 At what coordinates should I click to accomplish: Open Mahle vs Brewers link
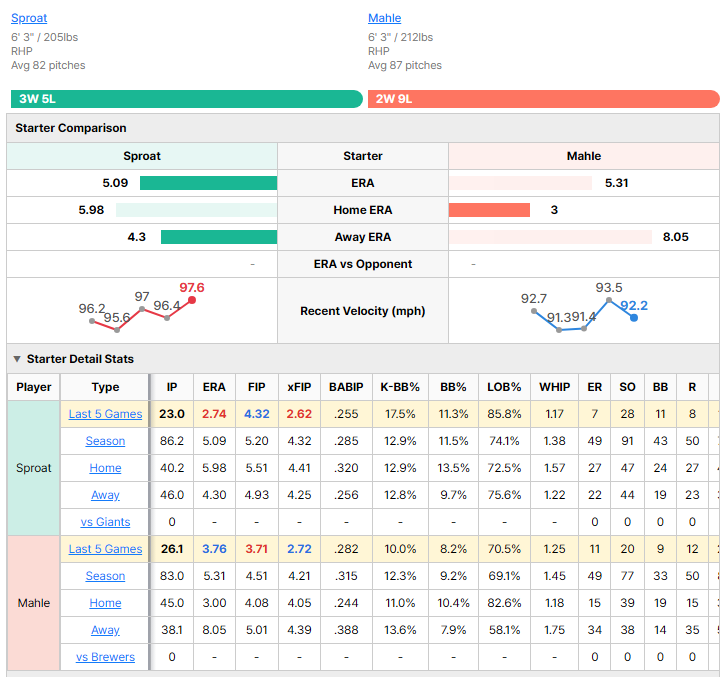pyautogui.click(x=105, y=657)
